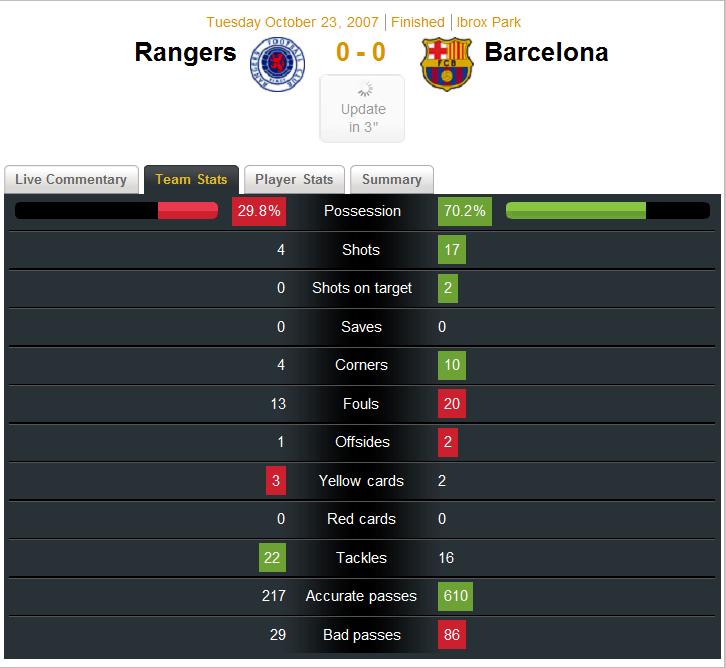Click the Tuesday October 23, 2007 date
The image size is (726, 668).
click(275, 22)
